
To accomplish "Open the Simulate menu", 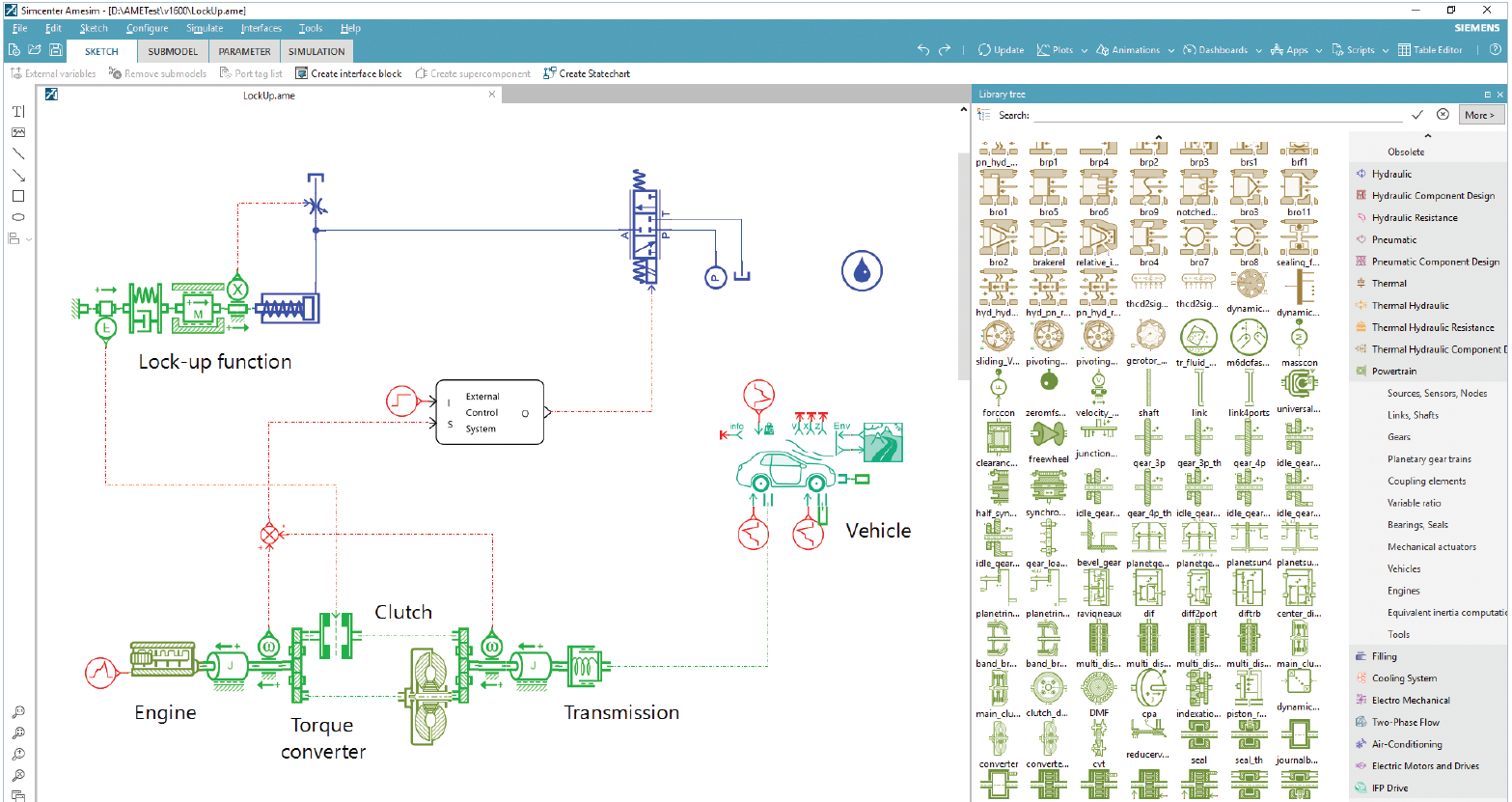I will point(205,28).
